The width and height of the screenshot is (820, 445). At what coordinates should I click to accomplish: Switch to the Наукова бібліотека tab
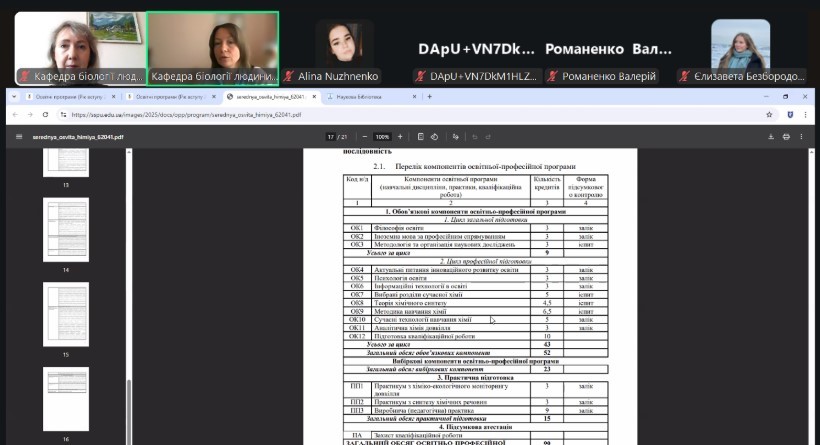point(365,97)
